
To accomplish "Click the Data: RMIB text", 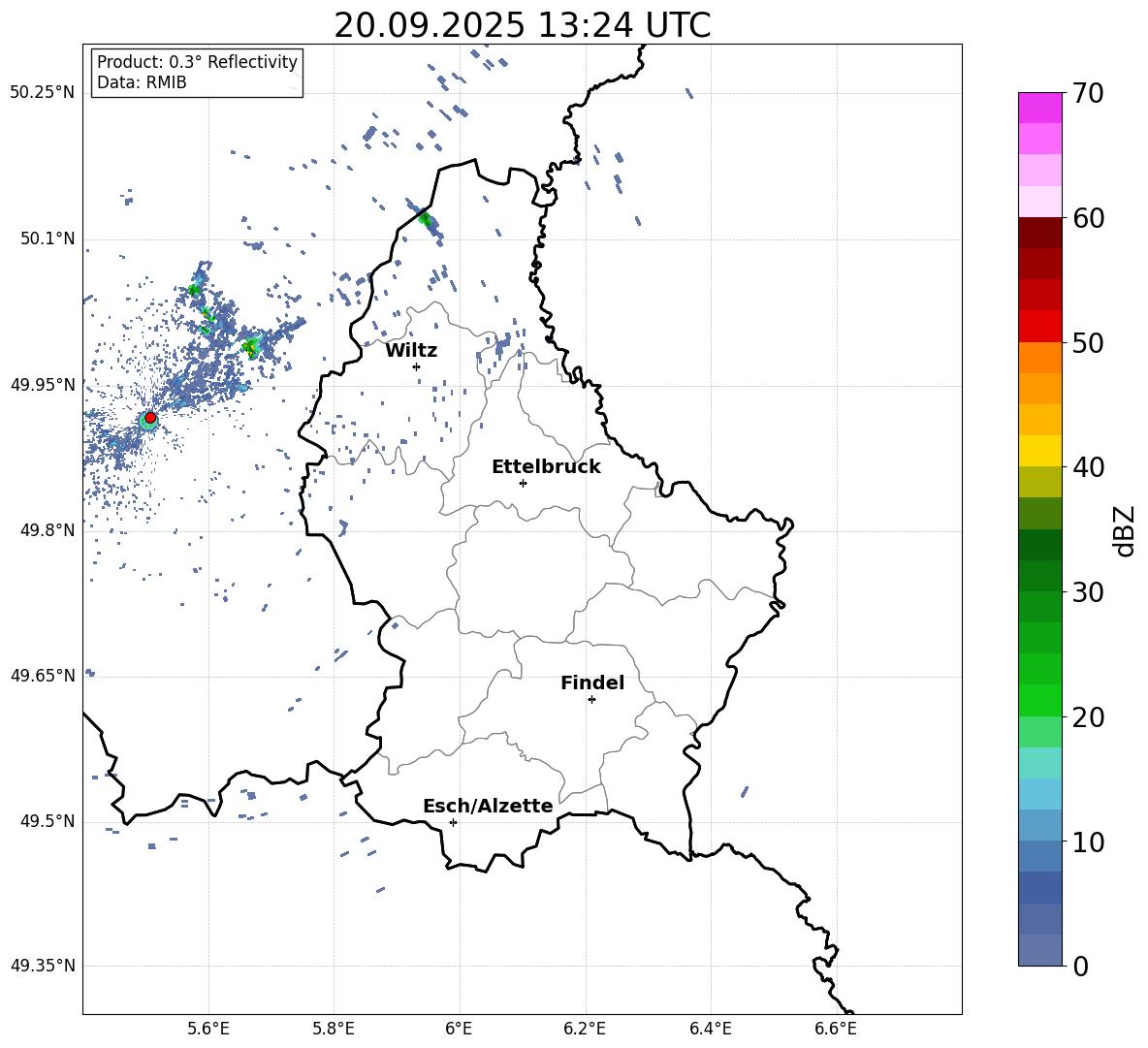I will 142,82.
